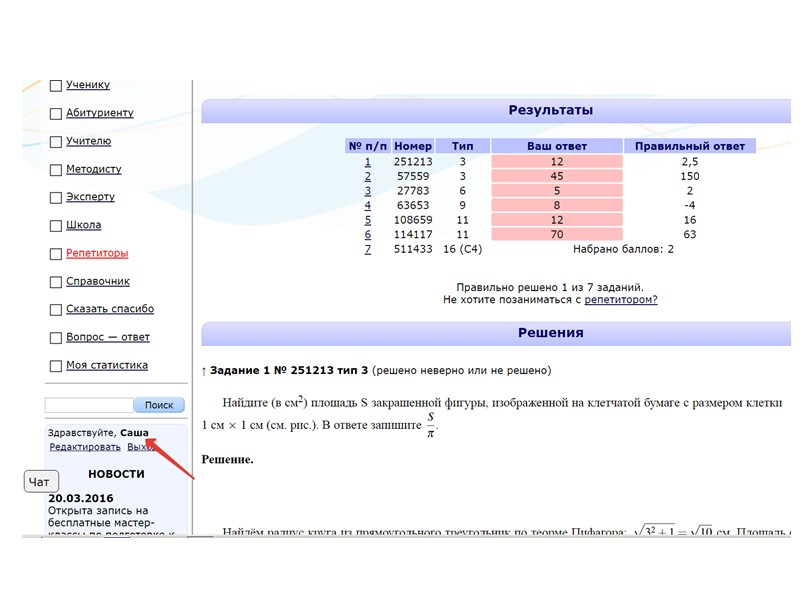Tick the checkbox next to Репетиторы
The height and width of the screenshot is (600, 800).
tap(56, 254)
